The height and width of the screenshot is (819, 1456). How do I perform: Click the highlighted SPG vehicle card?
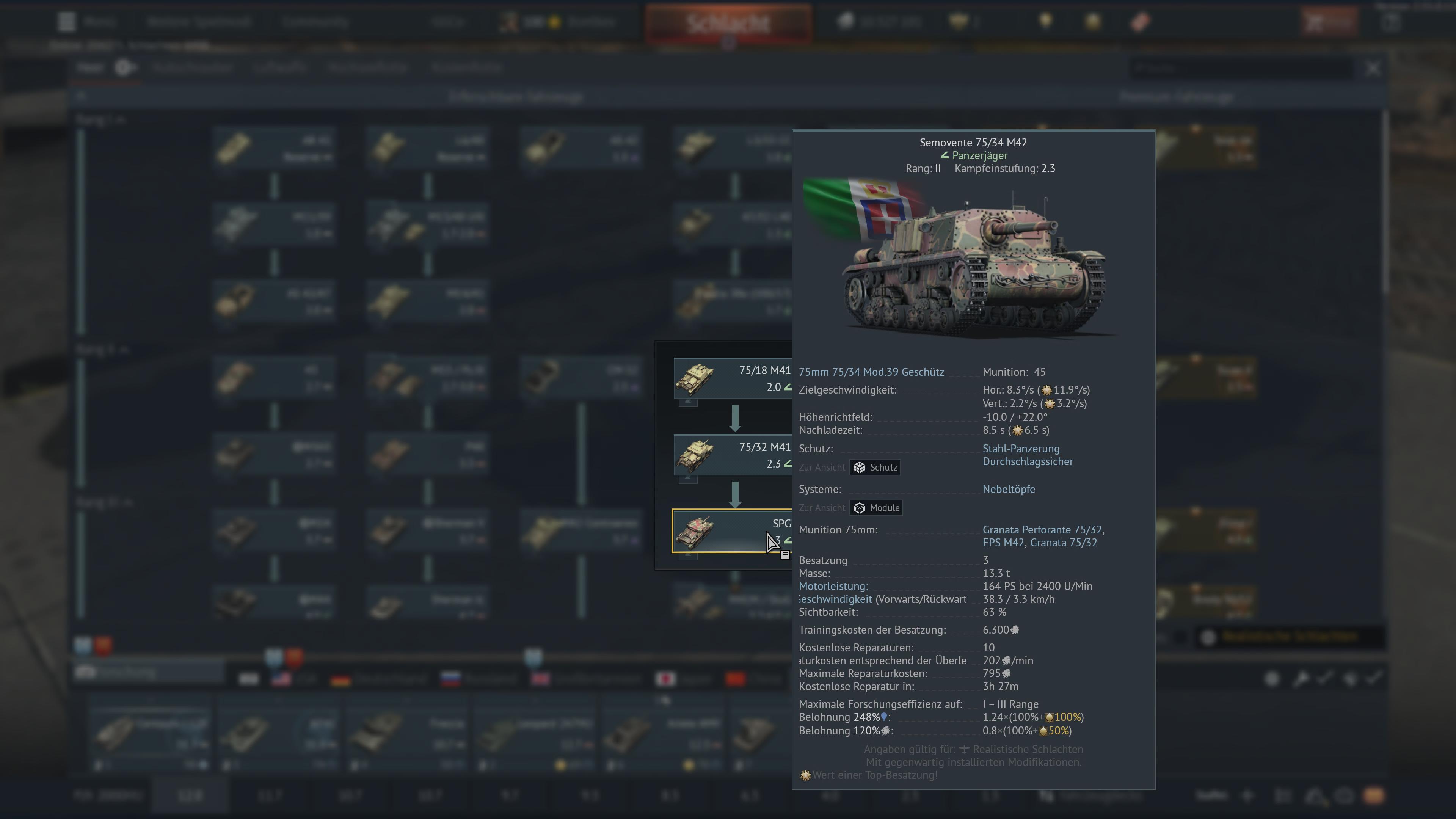[x=731, y=531]
